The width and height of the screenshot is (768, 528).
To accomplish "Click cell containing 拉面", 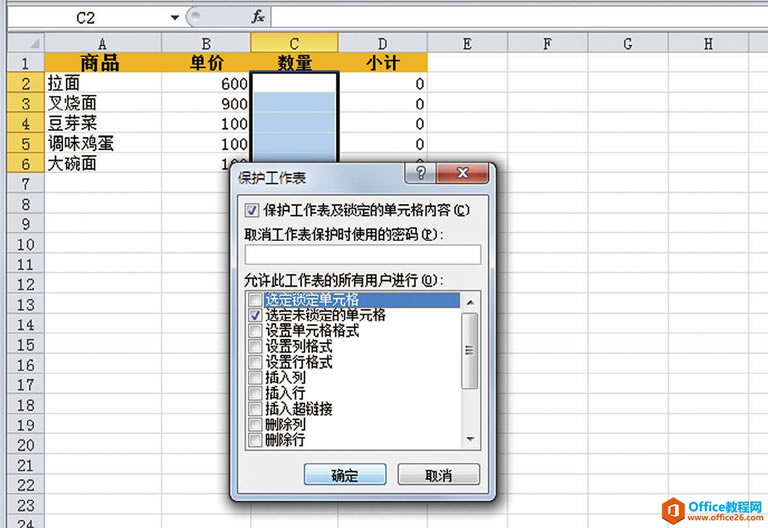I will click(103, 83).
